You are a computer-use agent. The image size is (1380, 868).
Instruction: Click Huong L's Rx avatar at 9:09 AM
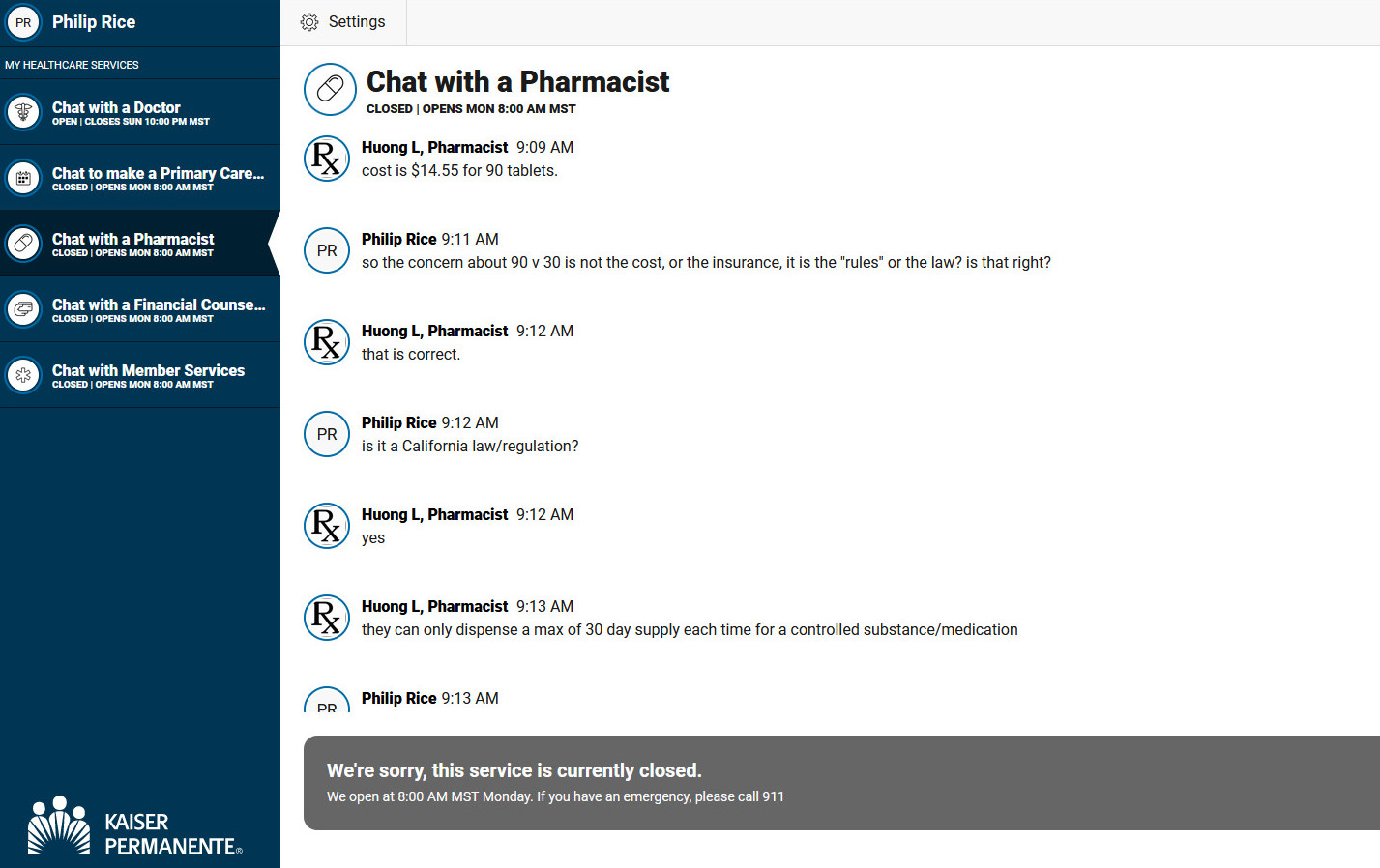coord(327,159)
